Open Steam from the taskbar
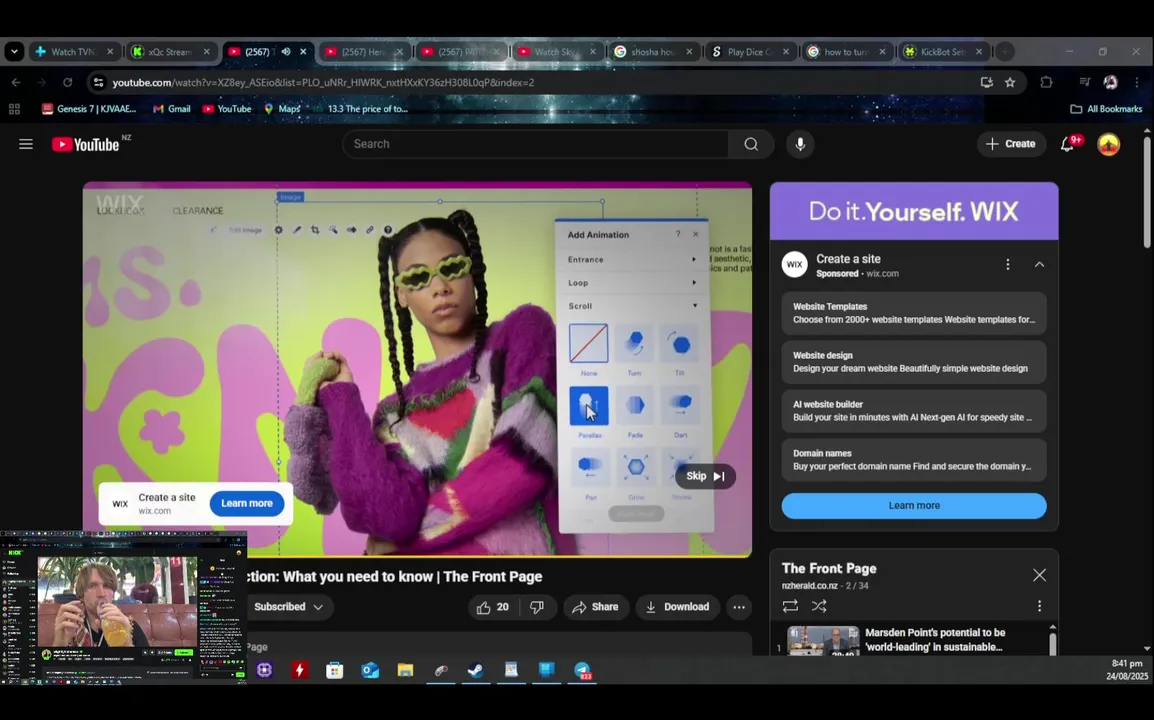Viewport: 1154px width, 720px height. tap(475, 670)
